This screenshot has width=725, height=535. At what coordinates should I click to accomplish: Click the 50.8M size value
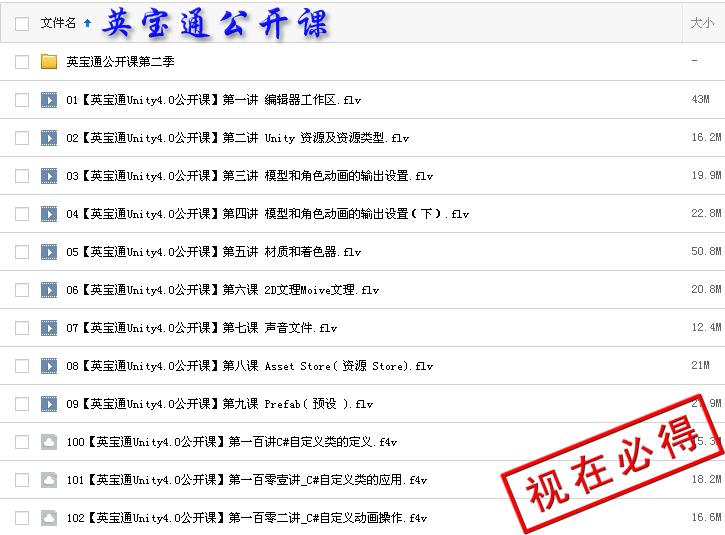click(x=707, y=251)
